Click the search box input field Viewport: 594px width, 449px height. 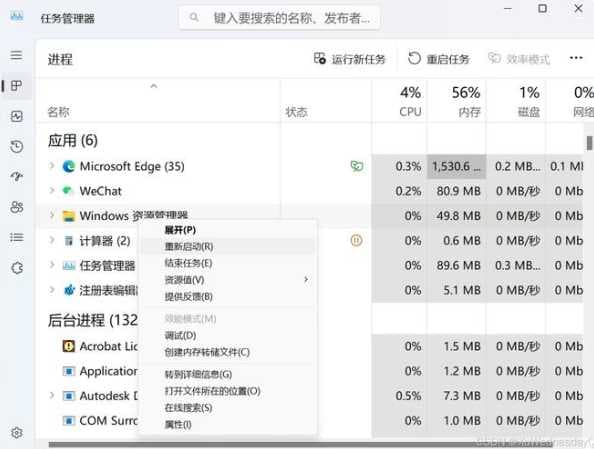tap(279, 17)
